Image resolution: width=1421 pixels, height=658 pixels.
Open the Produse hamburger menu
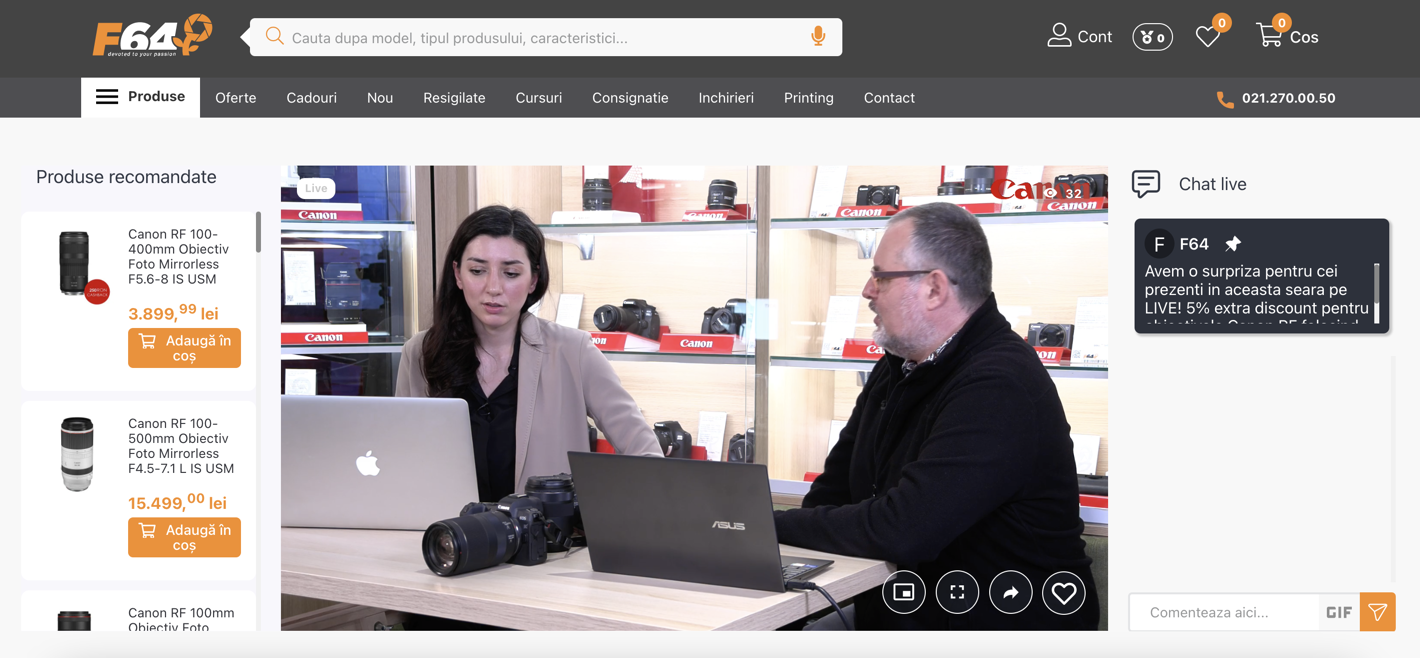[140, 97]
